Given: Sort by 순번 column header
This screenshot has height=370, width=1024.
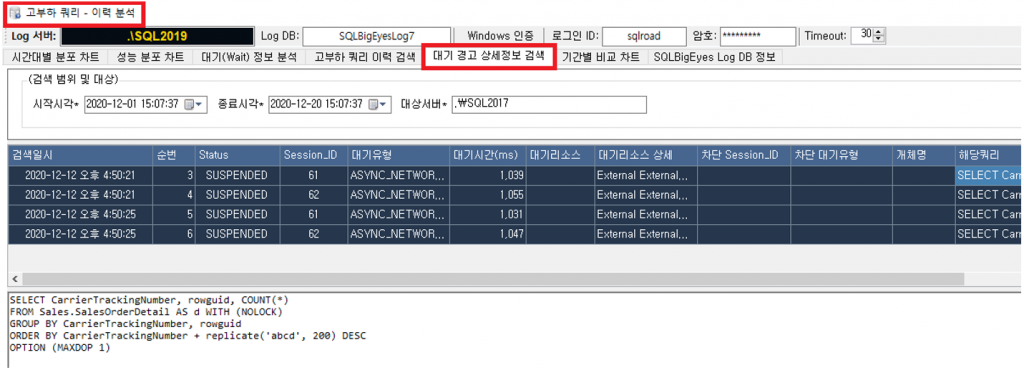Looking at the screenshot, I should pos(174,155).
